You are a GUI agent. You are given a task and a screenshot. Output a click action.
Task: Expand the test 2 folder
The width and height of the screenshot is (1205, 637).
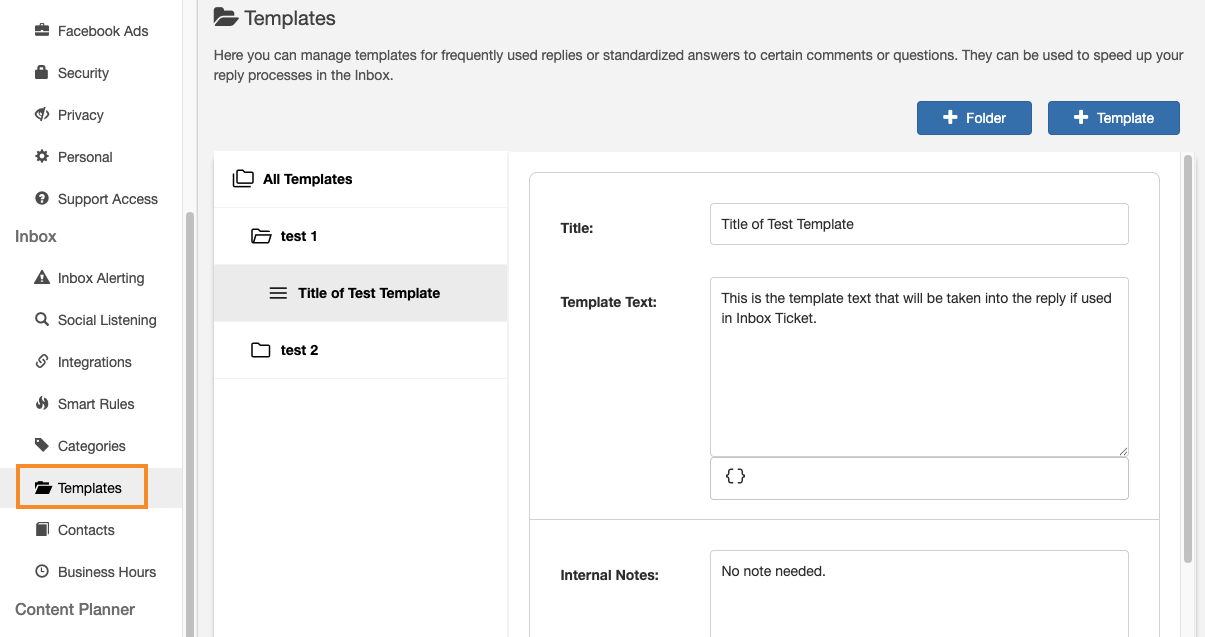pos(262,350)
